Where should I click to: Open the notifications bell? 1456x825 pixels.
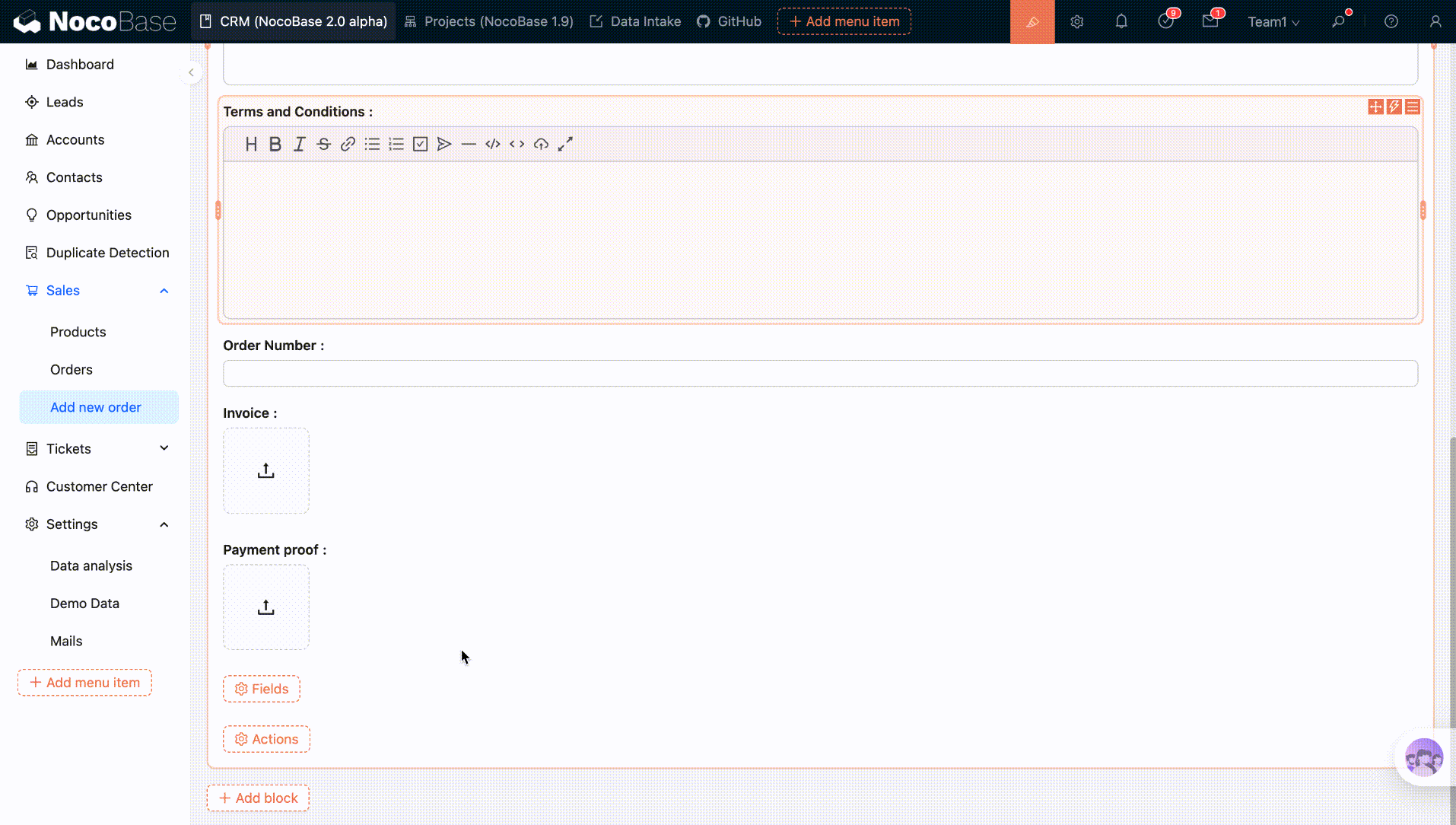[1121, 21]
